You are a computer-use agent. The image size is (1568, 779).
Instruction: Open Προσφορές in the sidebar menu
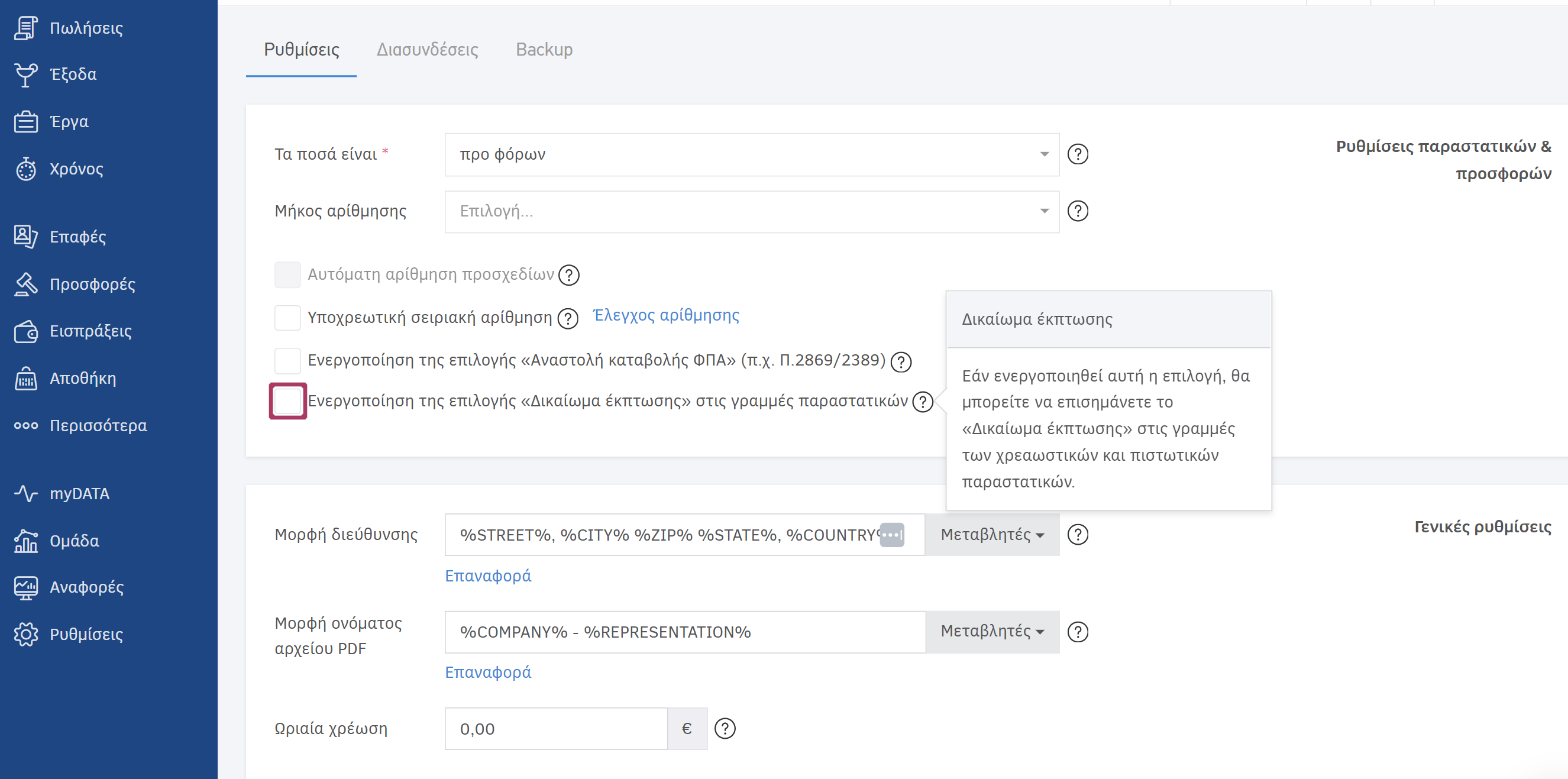click(92, 284)
